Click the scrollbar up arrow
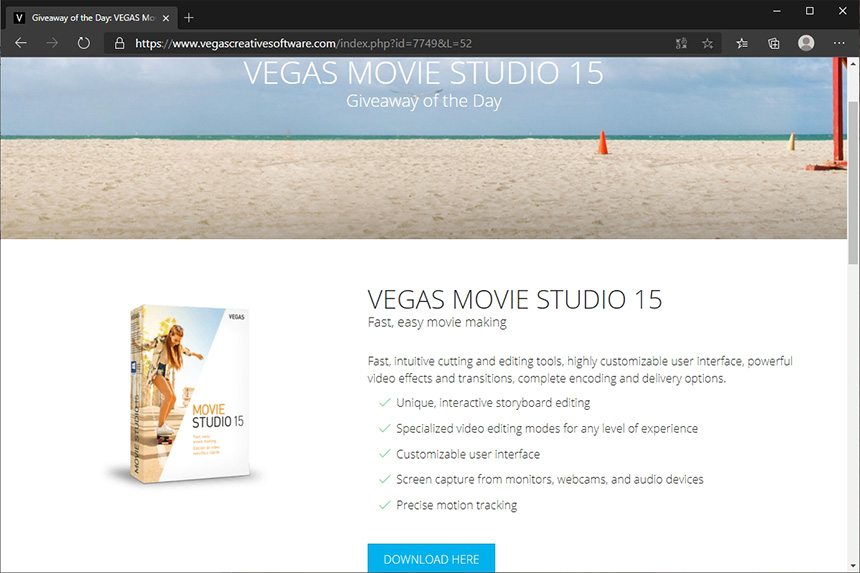 click(x=853, y=64)
